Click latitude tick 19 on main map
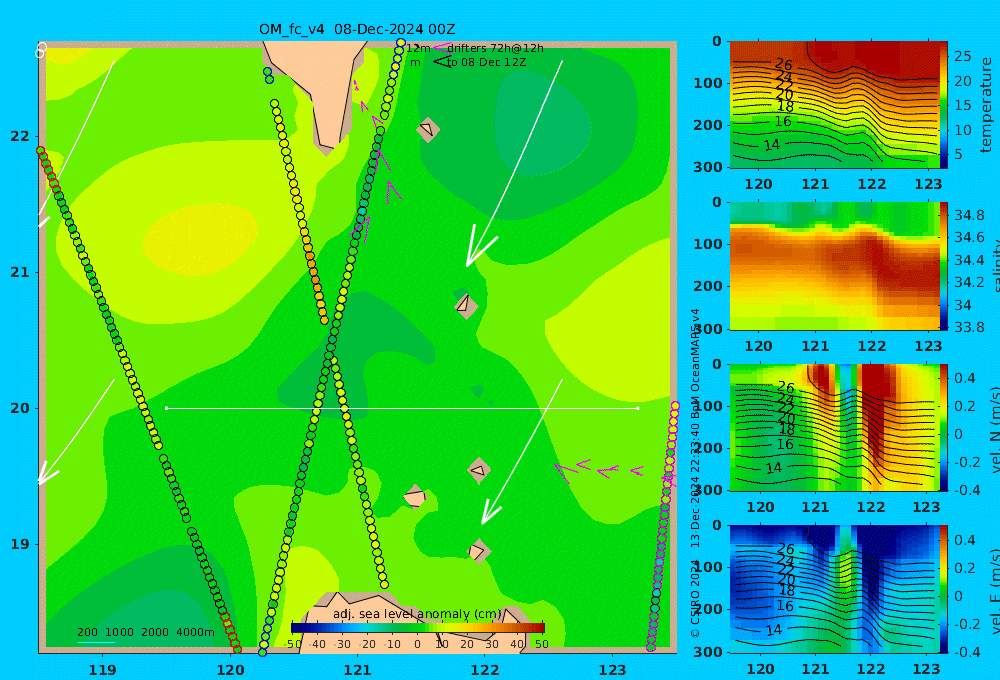This screenshot has width=1000, height=680. [20, 544]
